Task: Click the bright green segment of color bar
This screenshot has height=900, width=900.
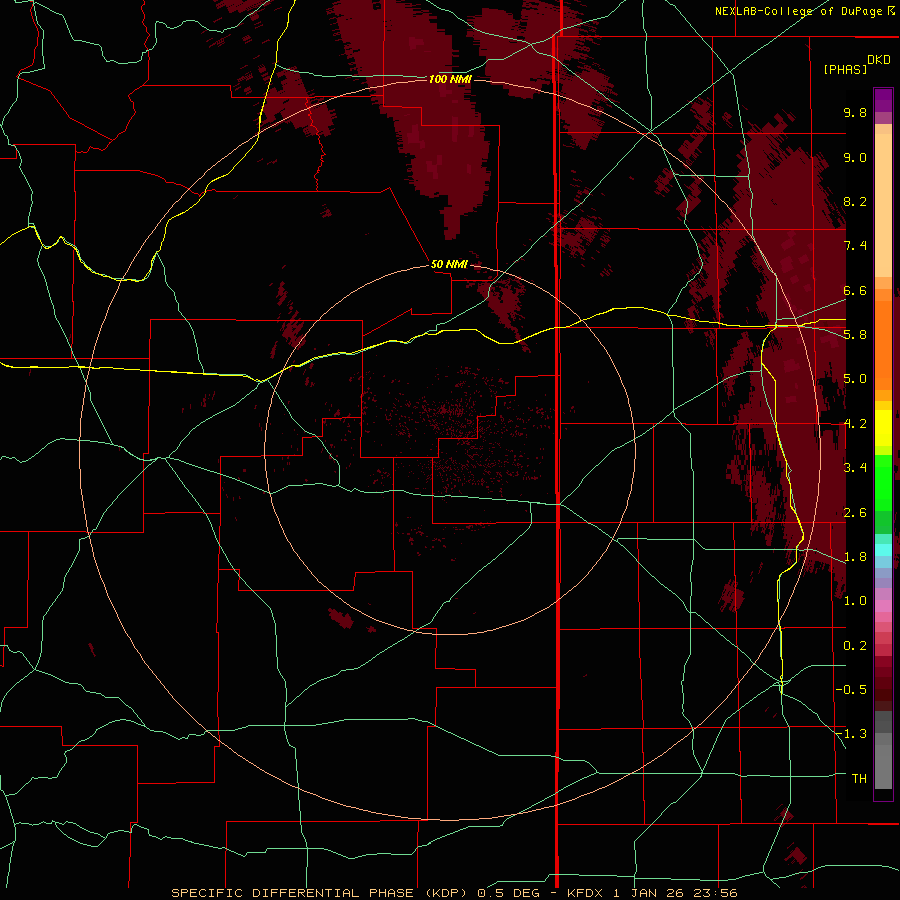Action: tap(883, 482)
